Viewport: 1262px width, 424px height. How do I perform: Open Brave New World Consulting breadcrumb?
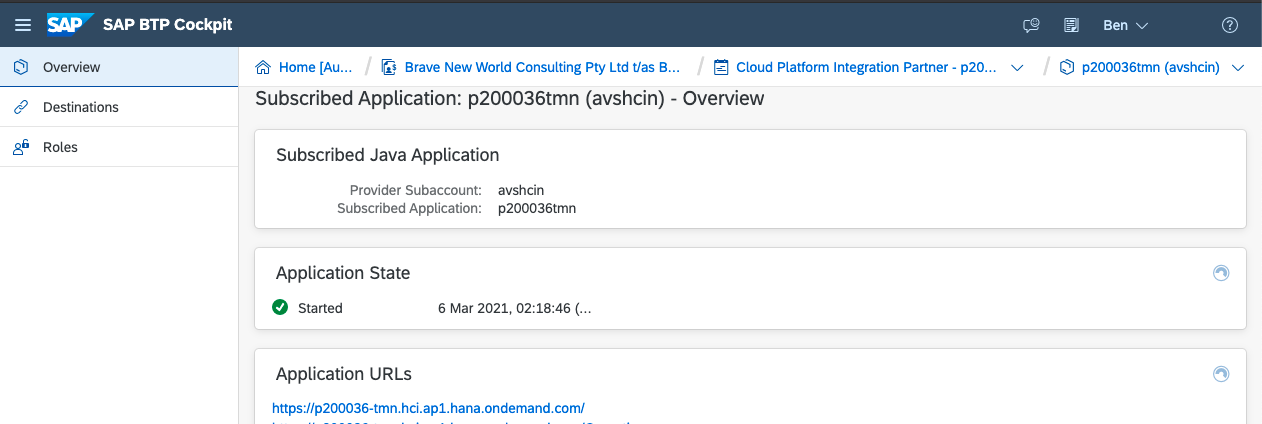point(542,67)
